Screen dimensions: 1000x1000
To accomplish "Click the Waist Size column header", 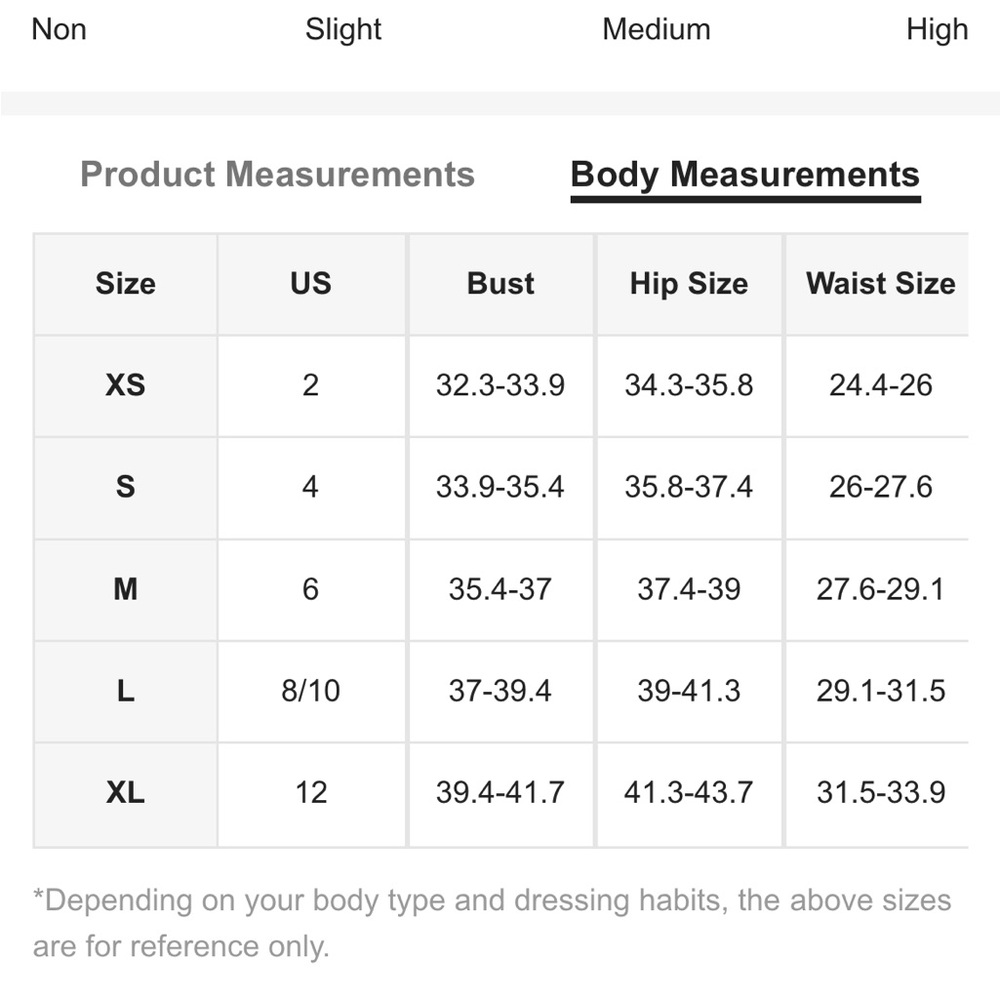I will click(881, 283).
